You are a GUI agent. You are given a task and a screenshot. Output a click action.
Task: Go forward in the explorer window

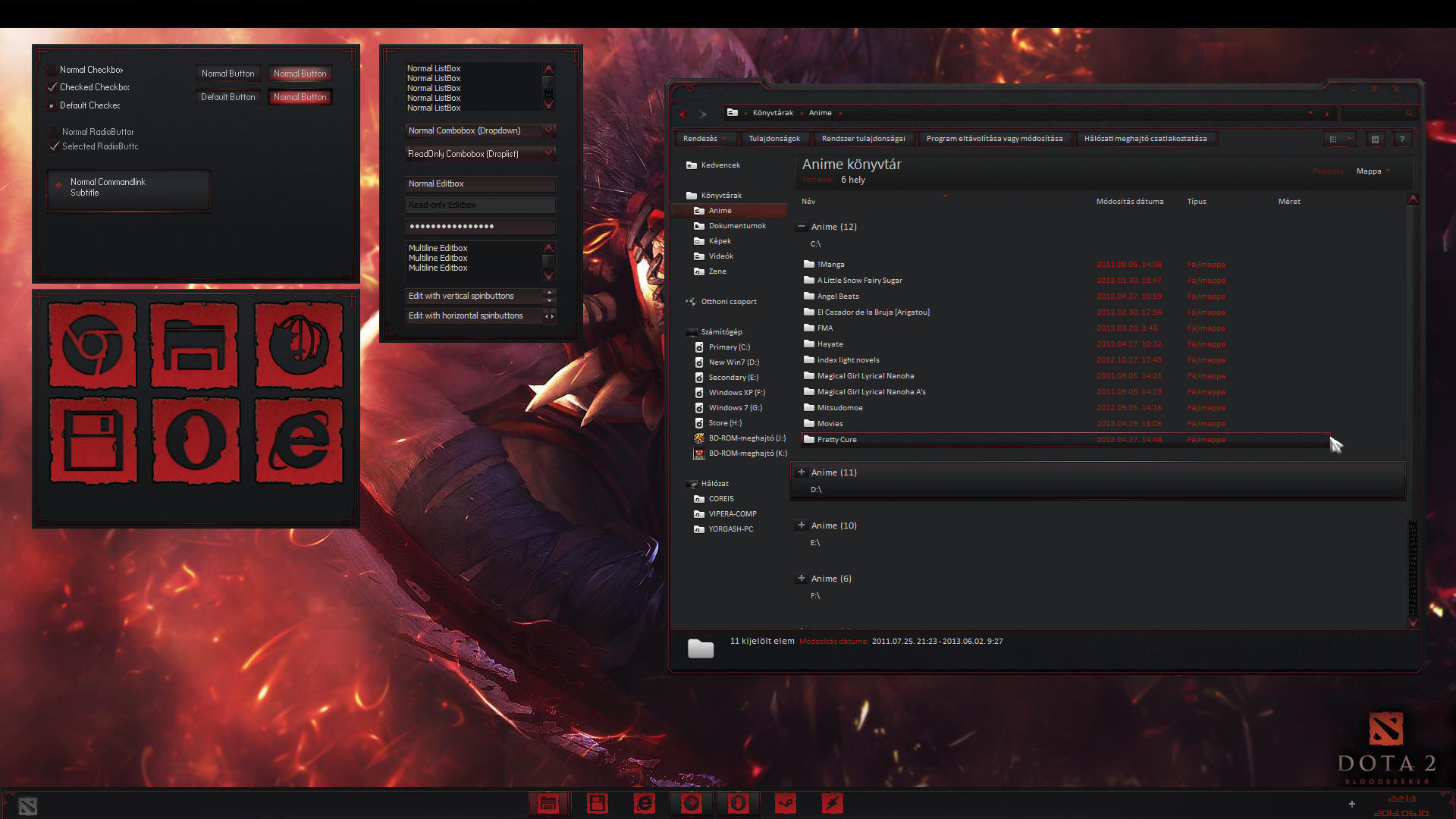(703, 114)
